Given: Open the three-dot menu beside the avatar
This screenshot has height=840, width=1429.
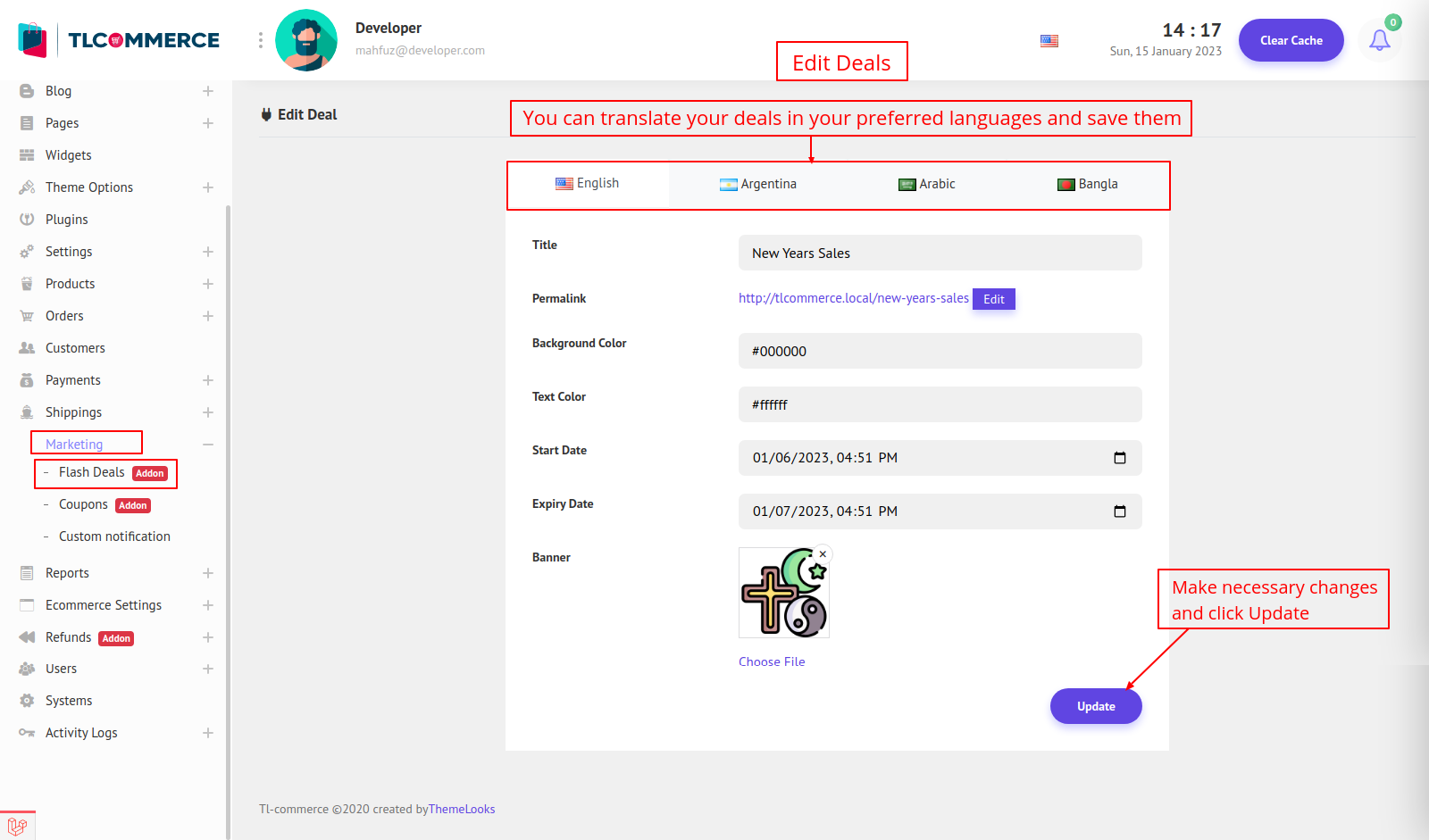Looking at the screenshot, I should coord(261,40).
